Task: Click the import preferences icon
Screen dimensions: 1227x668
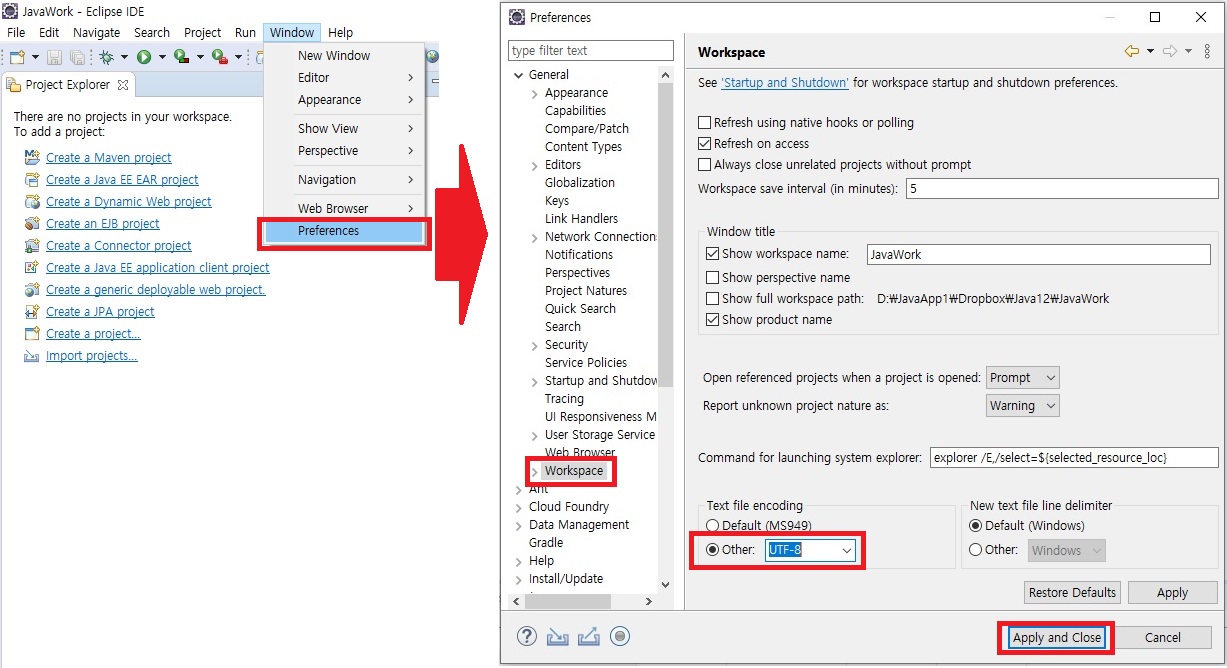Action: point(557,636)
